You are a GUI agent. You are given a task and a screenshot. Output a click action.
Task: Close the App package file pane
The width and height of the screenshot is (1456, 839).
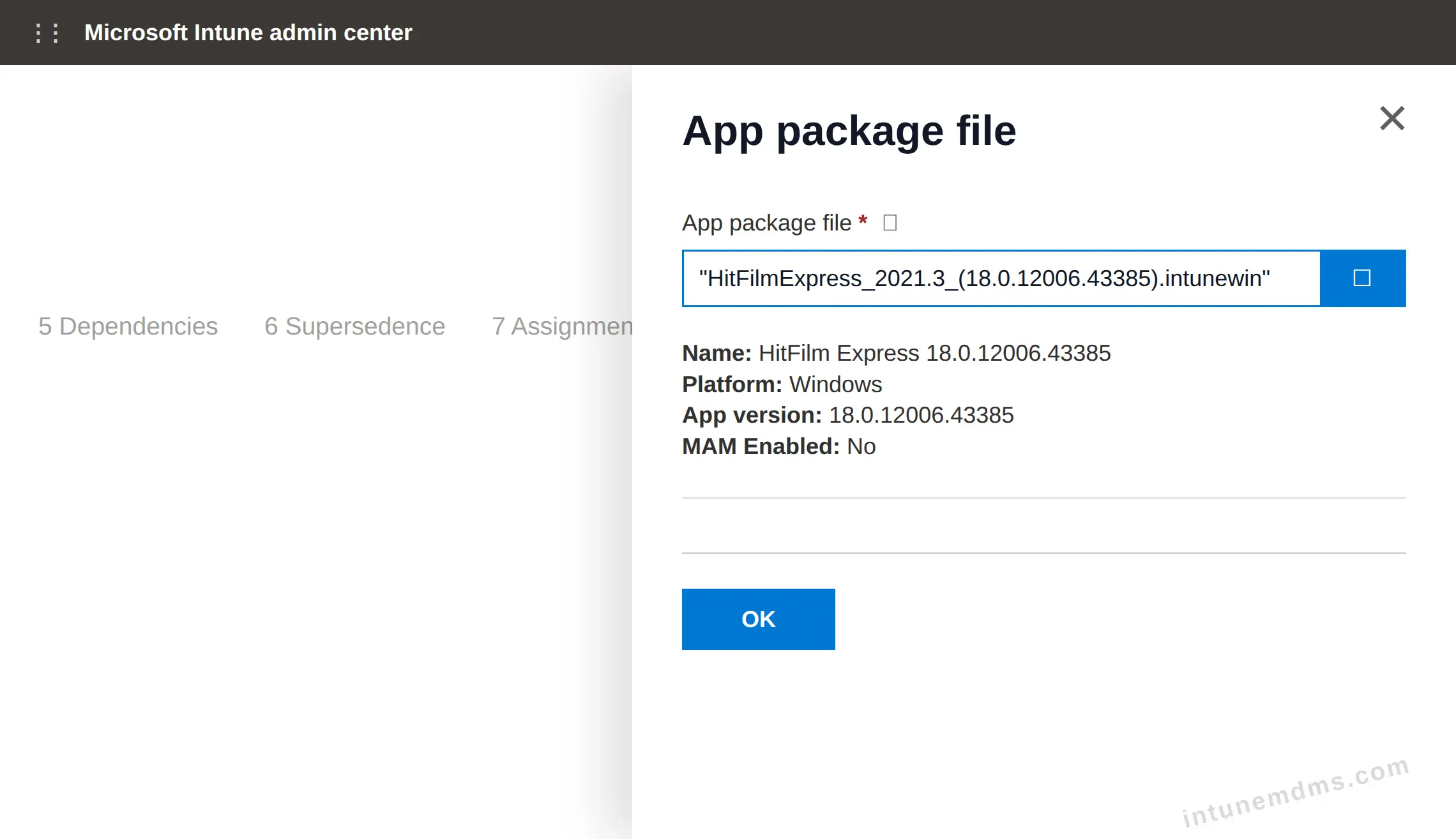click(1392, 118)
